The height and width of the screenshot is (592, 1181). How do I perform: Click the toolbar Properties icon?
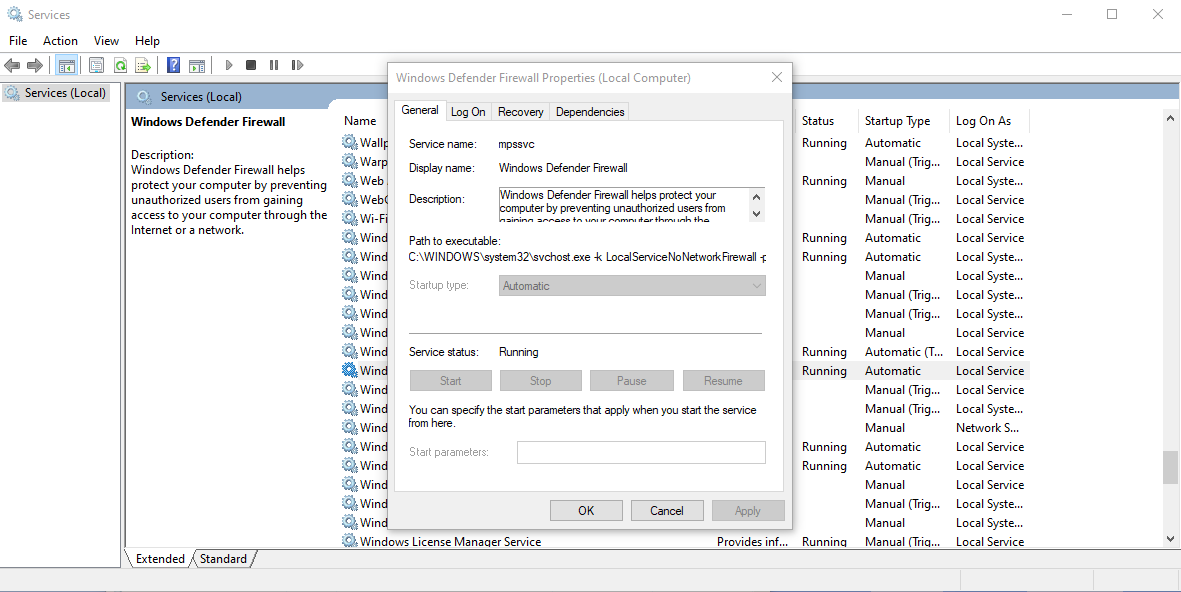96,66
